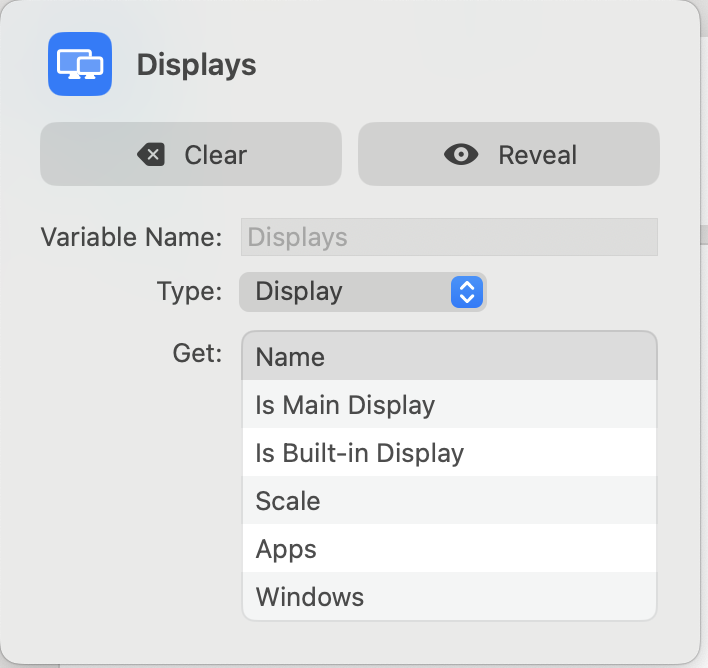Image resolution: width=708 pixels, height=668 pixels.
Task: Open the Type popup showing Display
Action: tap(362, 292)
